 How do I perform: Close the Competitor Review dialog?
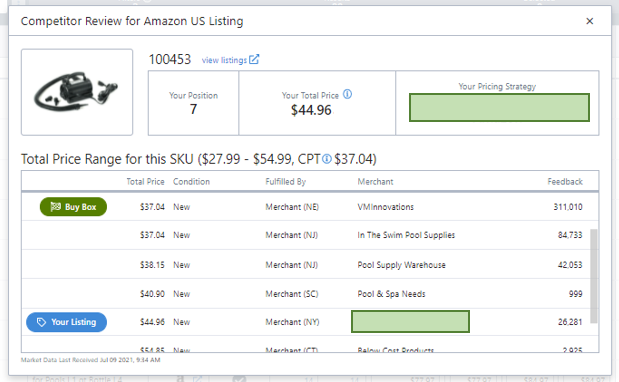point(589,21)
